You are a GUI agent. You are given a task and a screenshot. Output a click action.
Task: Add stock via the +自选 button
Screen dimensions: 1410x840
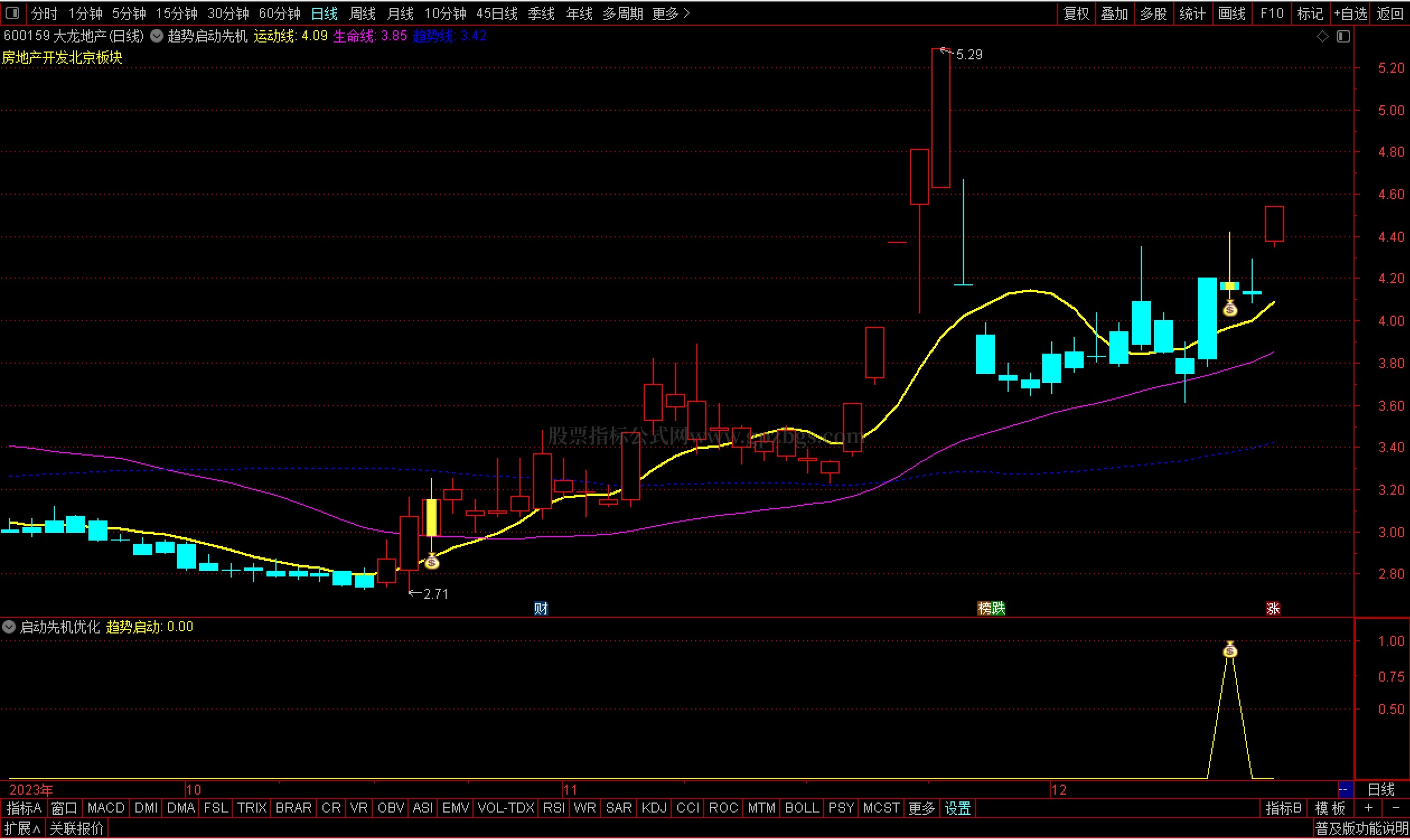pos(1350,13)
